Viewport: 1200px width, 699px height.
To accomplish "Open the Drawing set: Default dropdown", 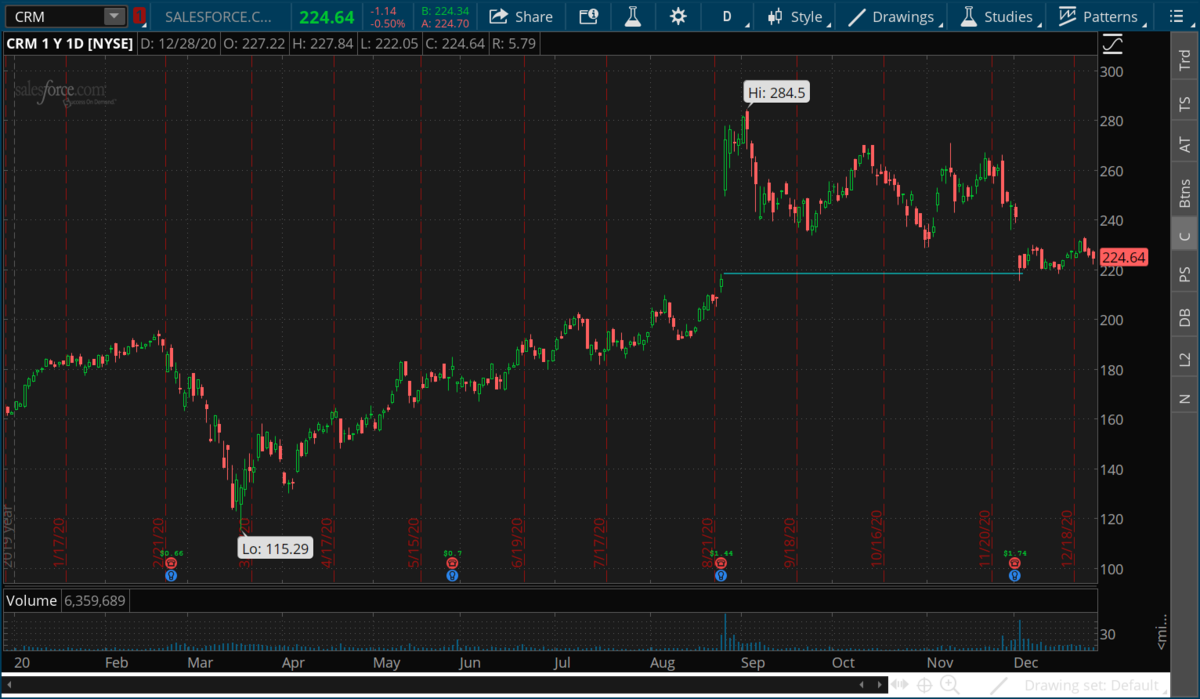I will coord(1096,687).
